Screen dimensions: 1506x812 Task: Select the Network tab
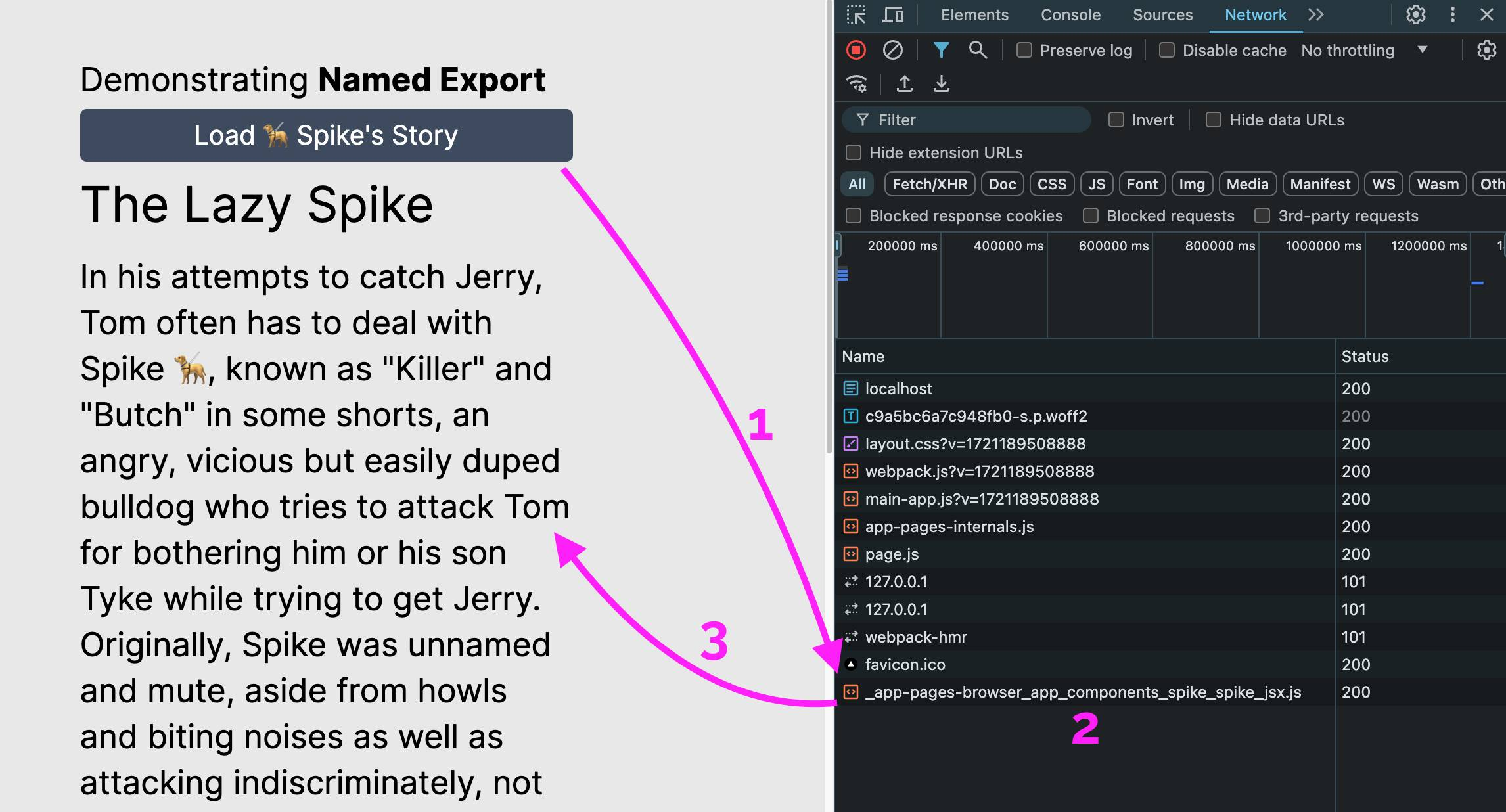(x=1255, y=14)
